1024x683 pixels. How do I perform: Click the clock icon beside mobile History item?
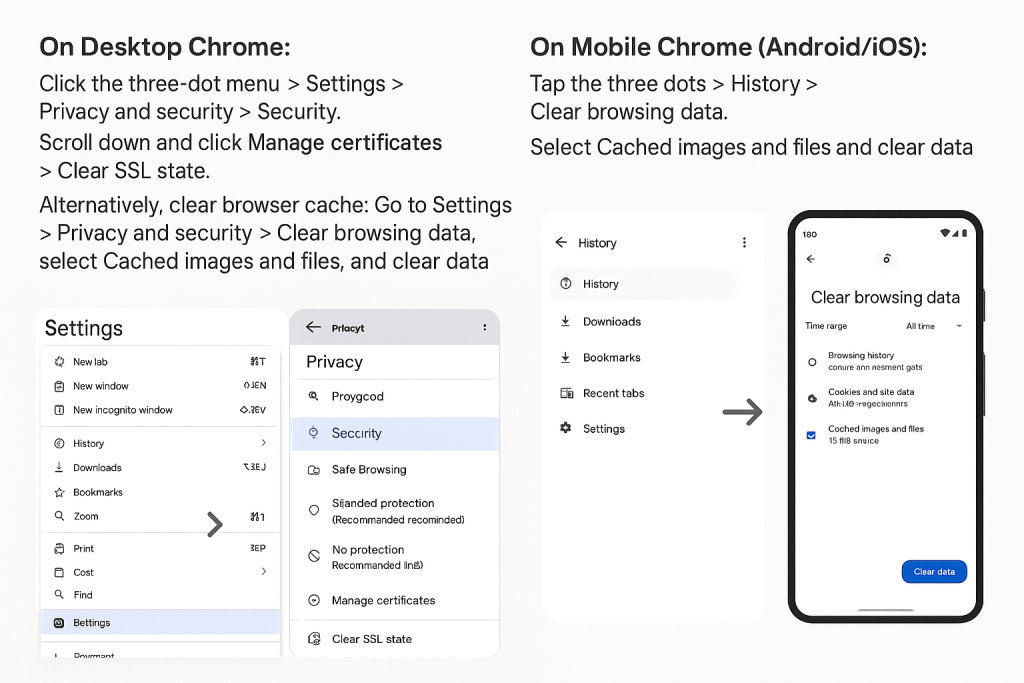click(566, 283)
